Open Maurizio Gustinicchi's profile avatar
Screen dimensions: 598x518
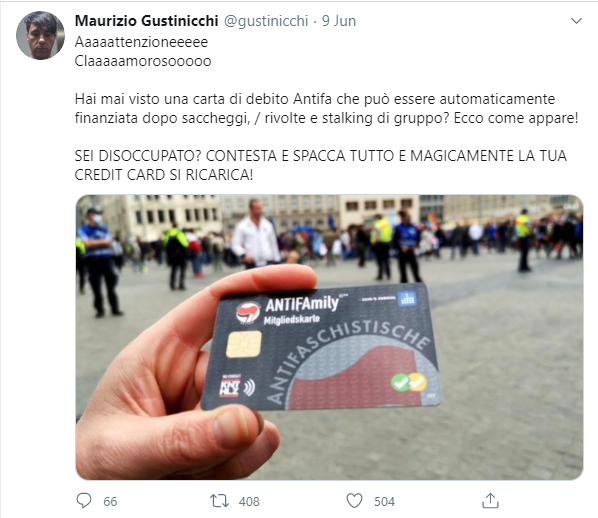[x=40, y=35]
